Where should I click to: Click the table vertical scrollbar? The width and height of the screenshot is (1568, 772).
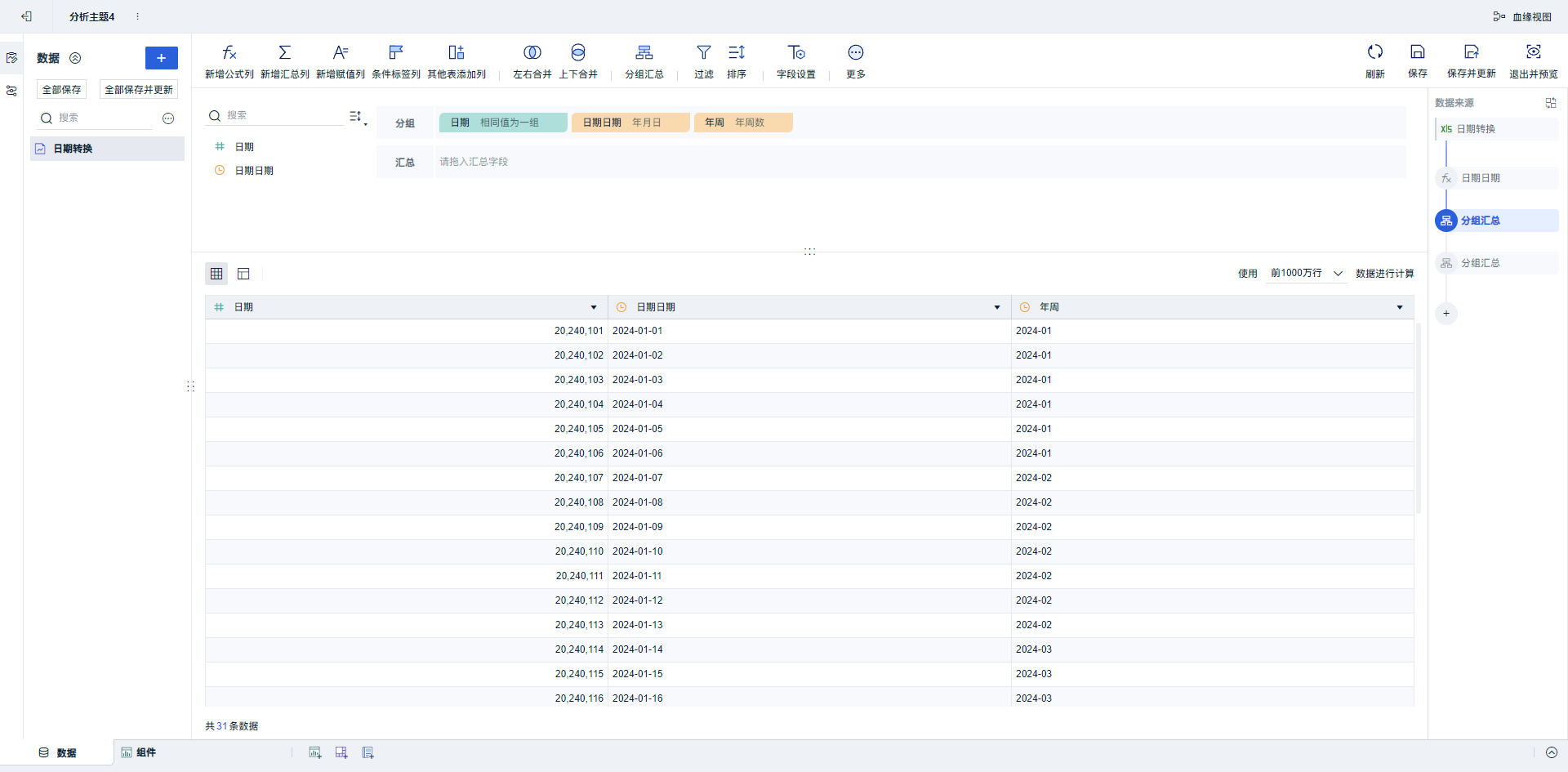(1419, 417)
